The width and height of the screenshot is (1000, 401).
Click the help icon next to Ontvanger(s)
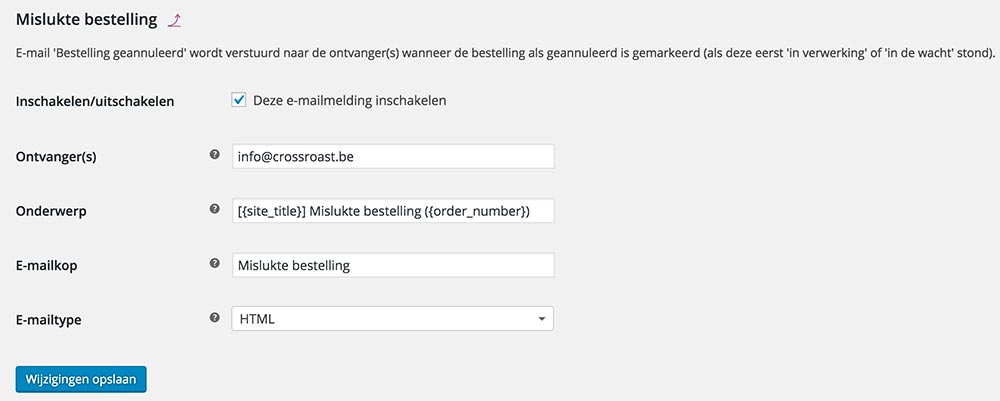tap(214, 155)
